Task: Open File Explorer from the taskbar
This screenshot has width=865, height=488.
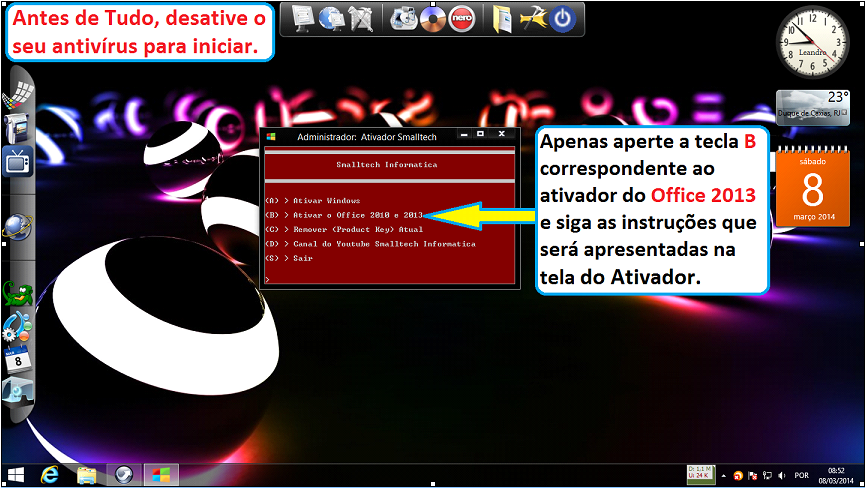Action: [87, 475]
